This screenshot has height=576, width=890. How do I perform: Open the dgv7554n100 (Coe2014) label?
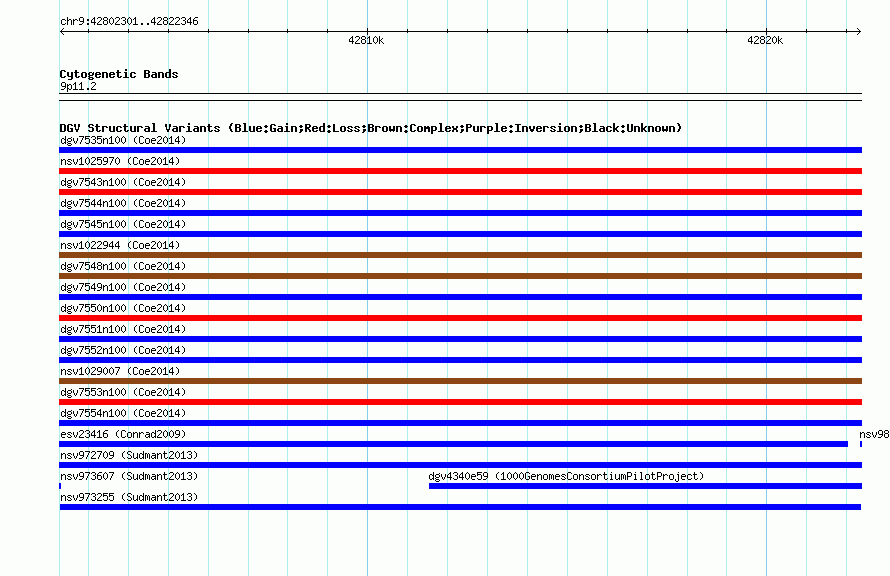123,413
